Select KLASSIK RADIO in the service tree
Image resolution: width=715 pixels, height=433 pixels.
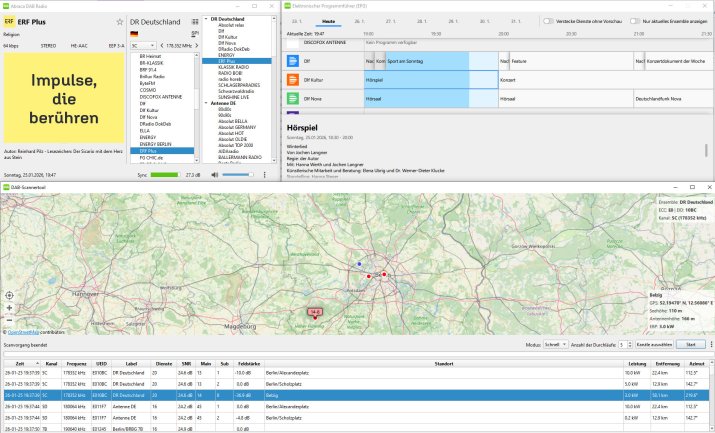coord(232,67)
